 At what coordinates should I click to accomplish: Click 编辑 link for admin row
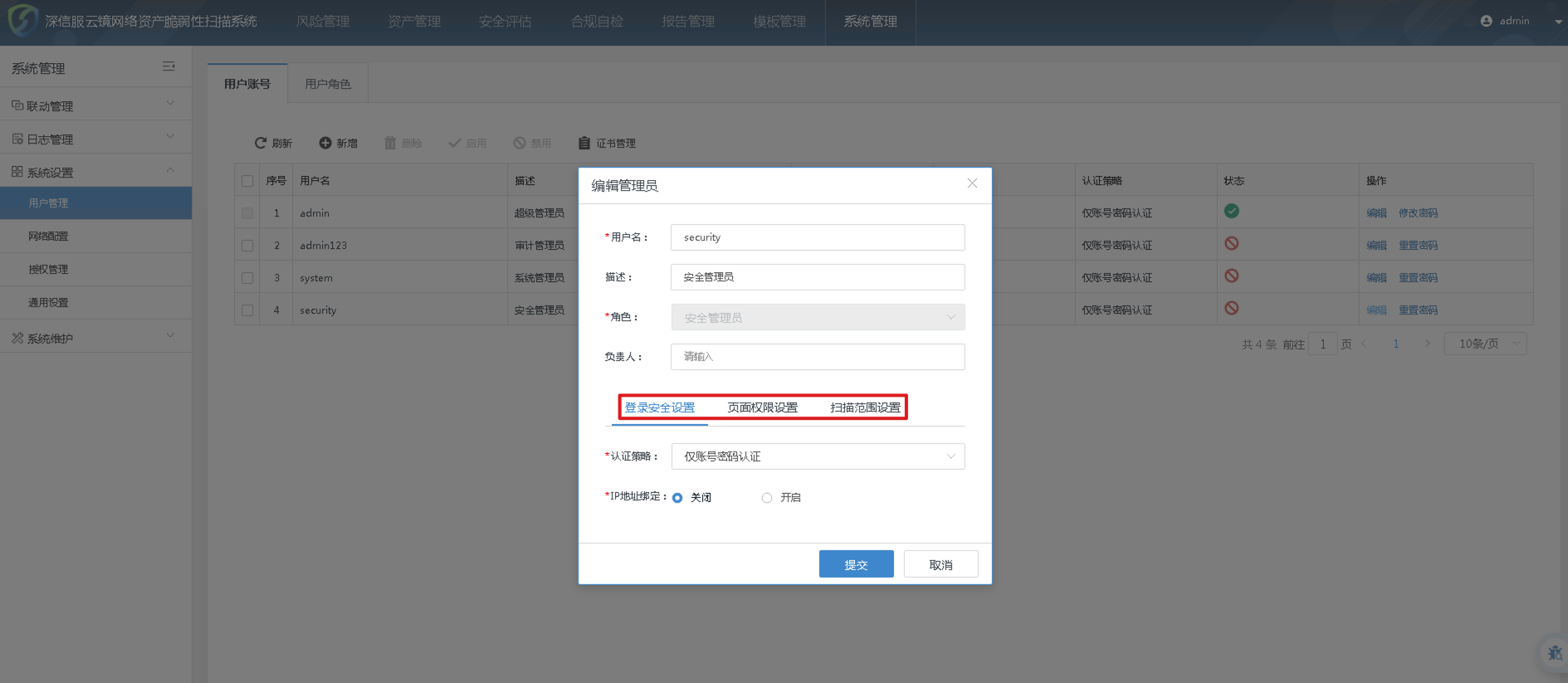1377,213
